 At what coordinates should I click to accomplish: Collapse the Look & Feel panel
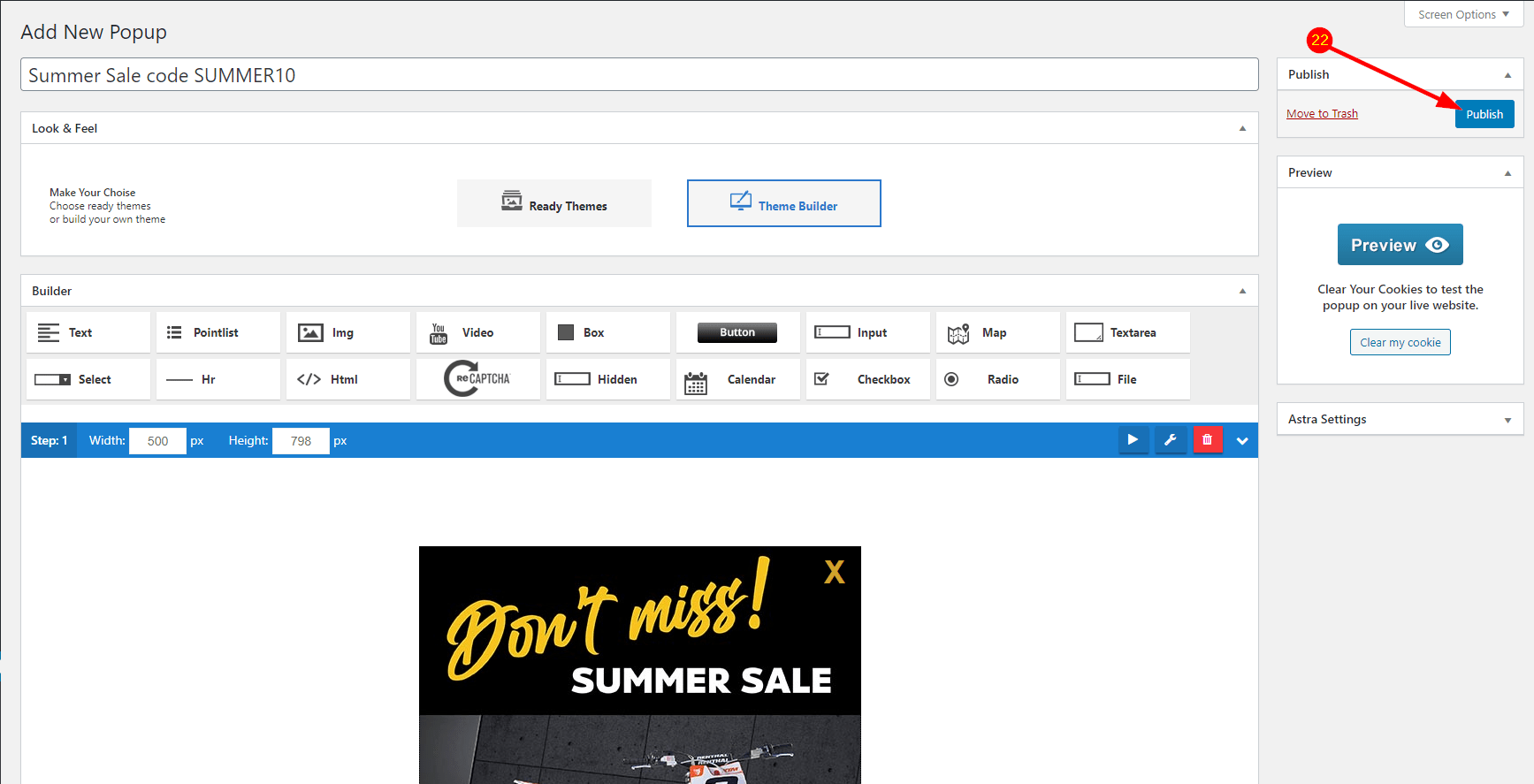[1241, 128]
